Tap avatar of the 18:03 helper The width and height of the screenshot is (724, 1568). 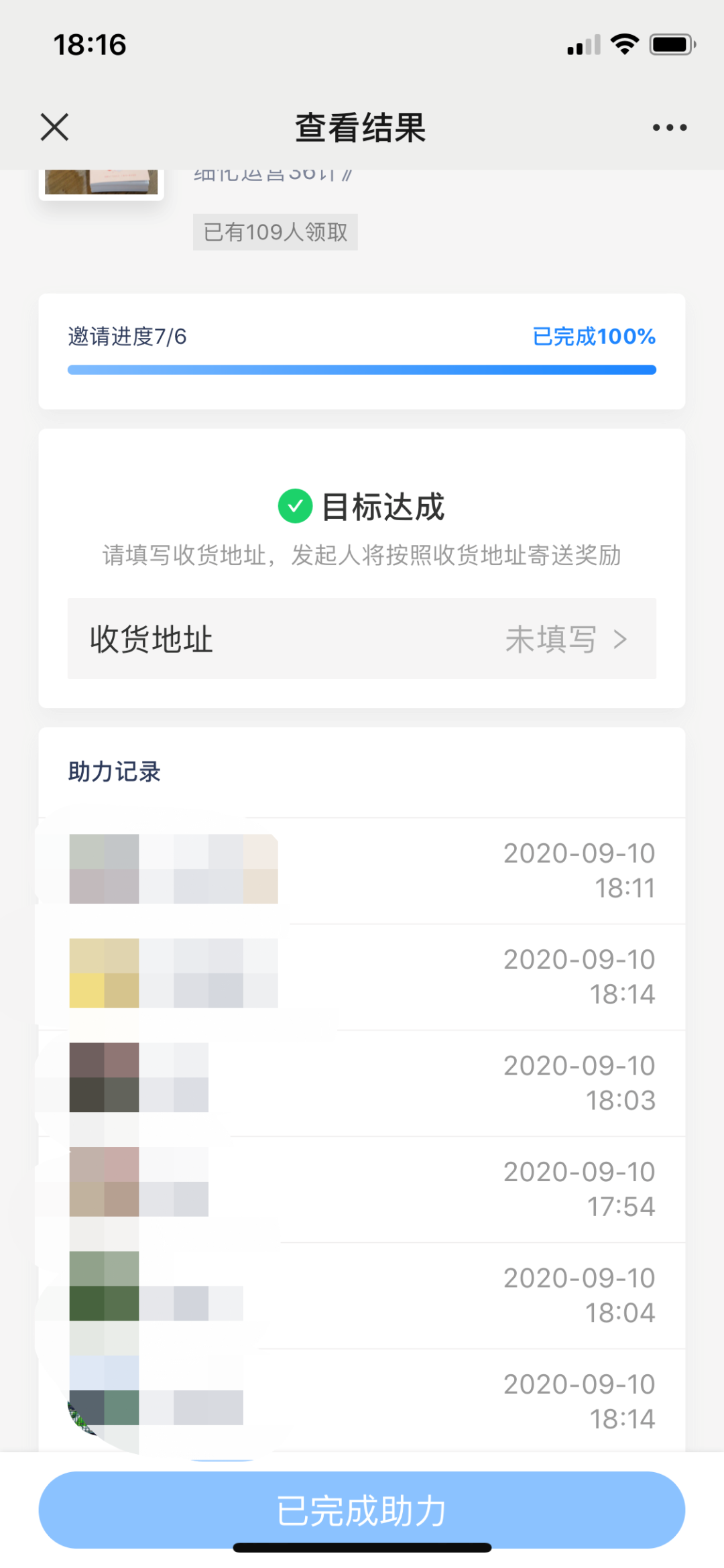coord(104,1077)
